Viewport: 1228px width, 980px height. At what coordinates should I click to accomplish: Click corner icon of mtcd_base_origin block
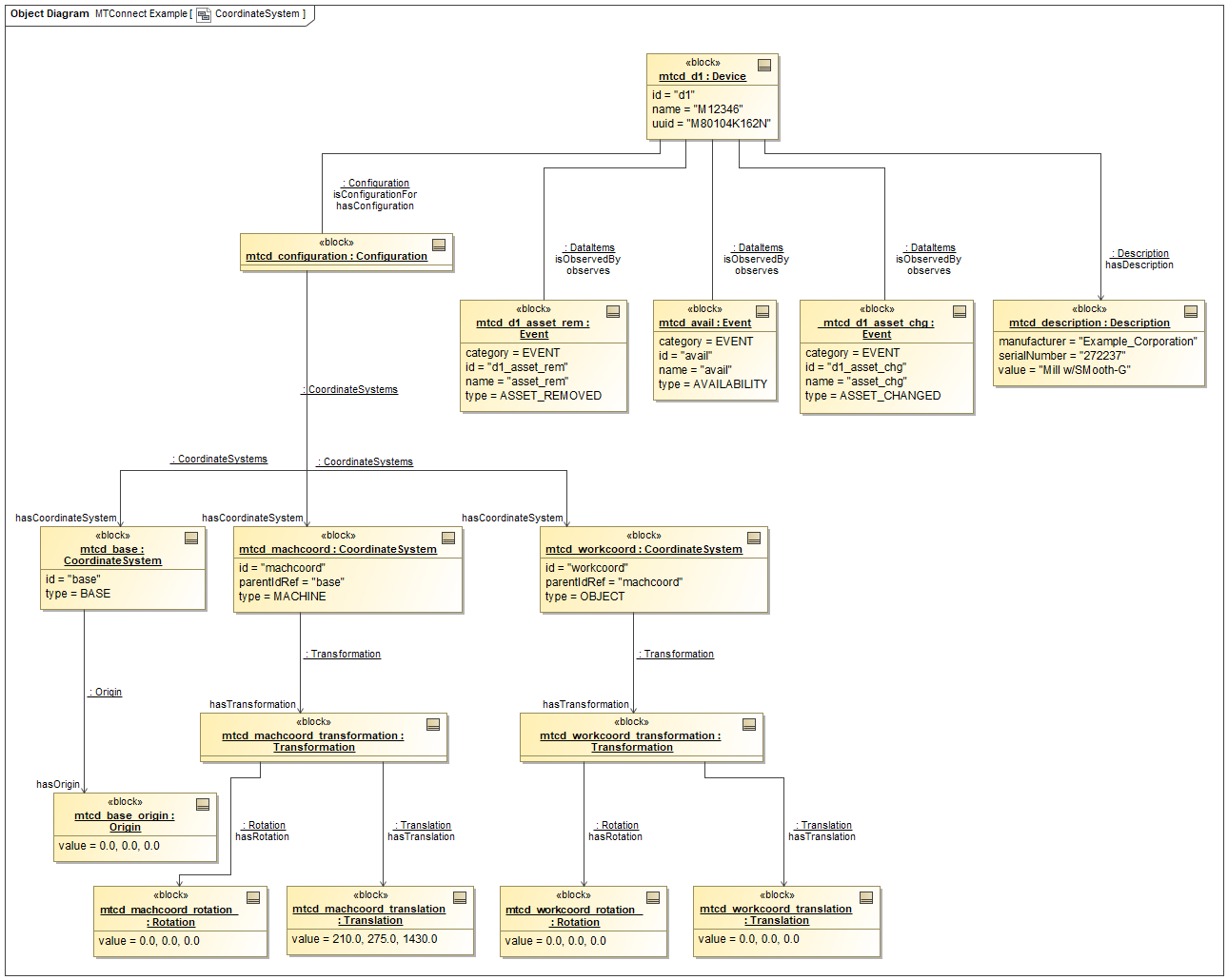pos(203,804)
